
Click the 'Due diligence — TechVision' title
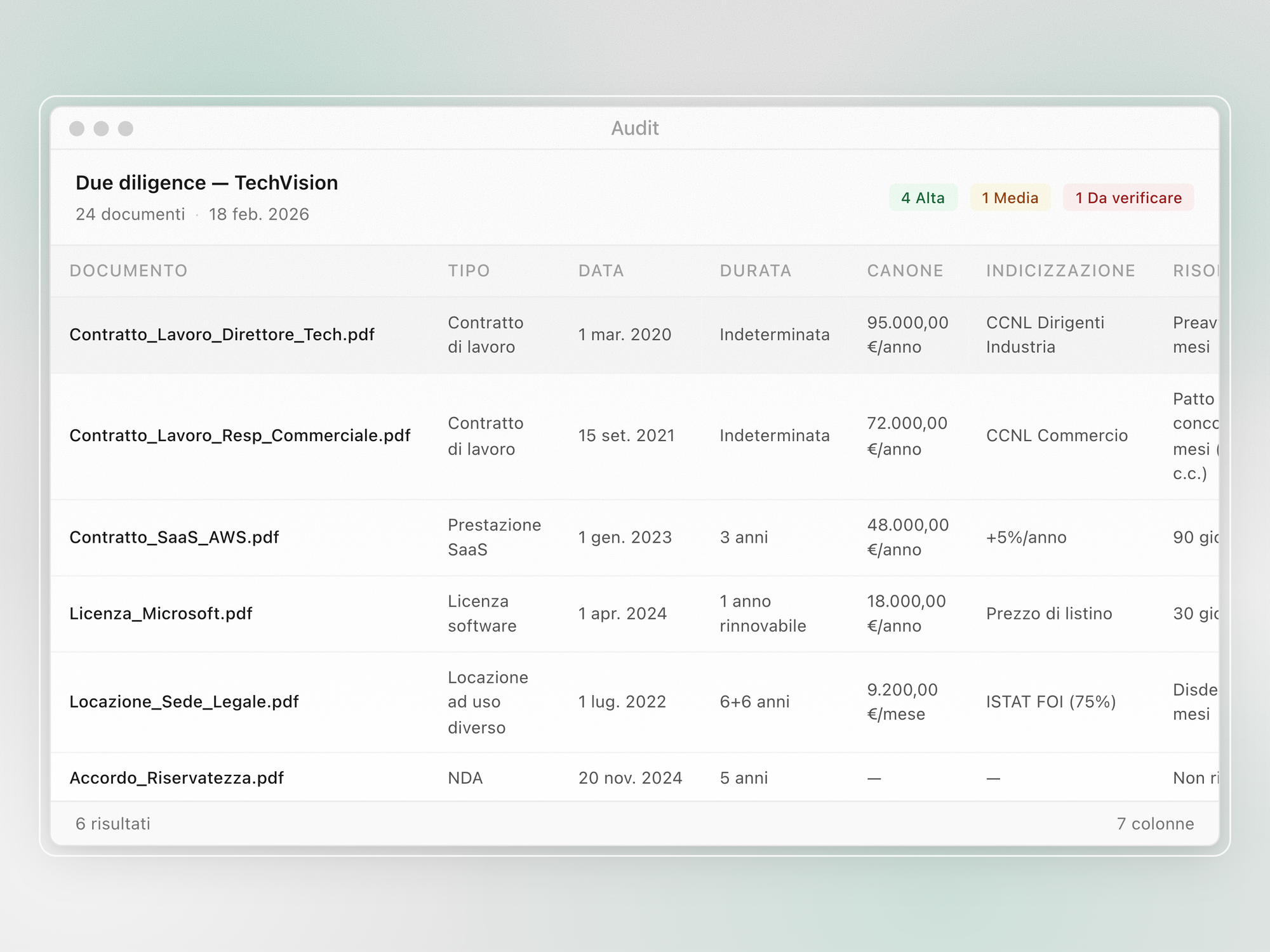click(206, 183)
